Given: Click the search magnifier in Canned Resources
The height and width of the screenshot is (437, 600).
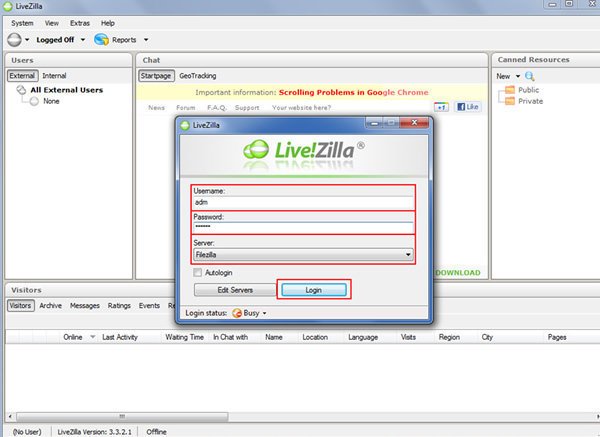Looking at the screenshot, I should tap(530, 76).
